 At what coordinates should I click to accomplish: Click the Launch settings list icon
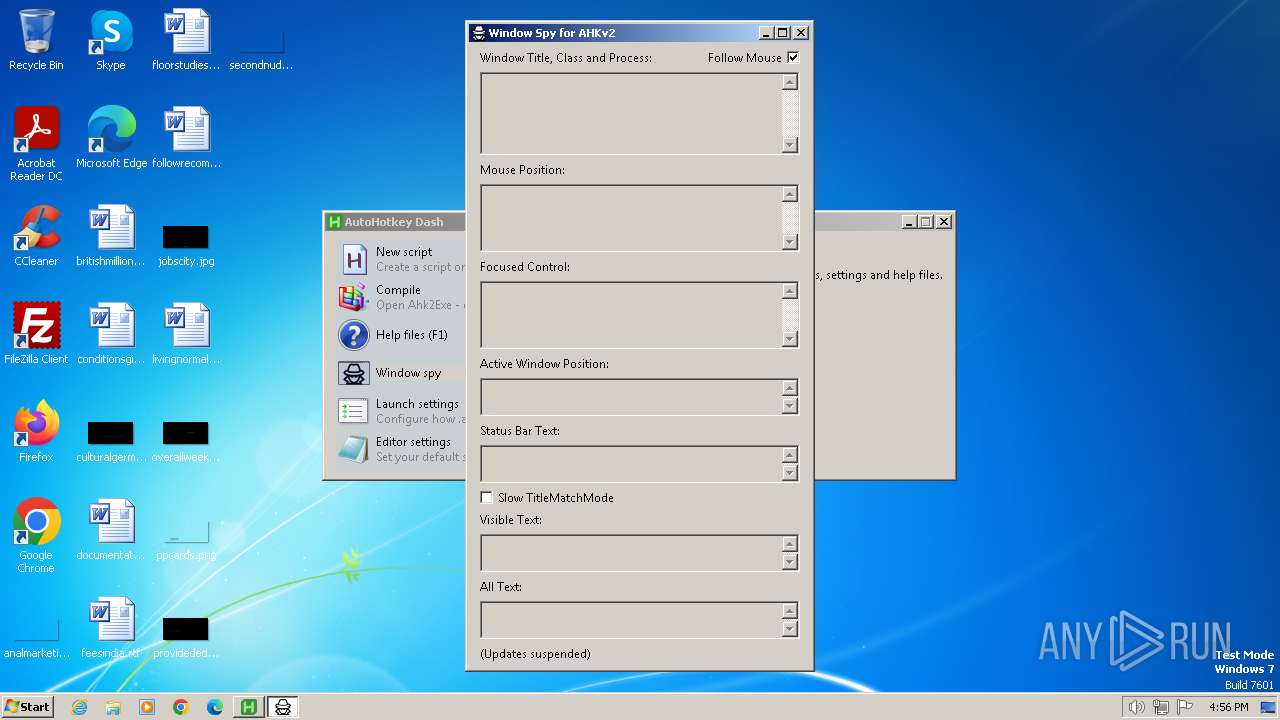(353, 411)
